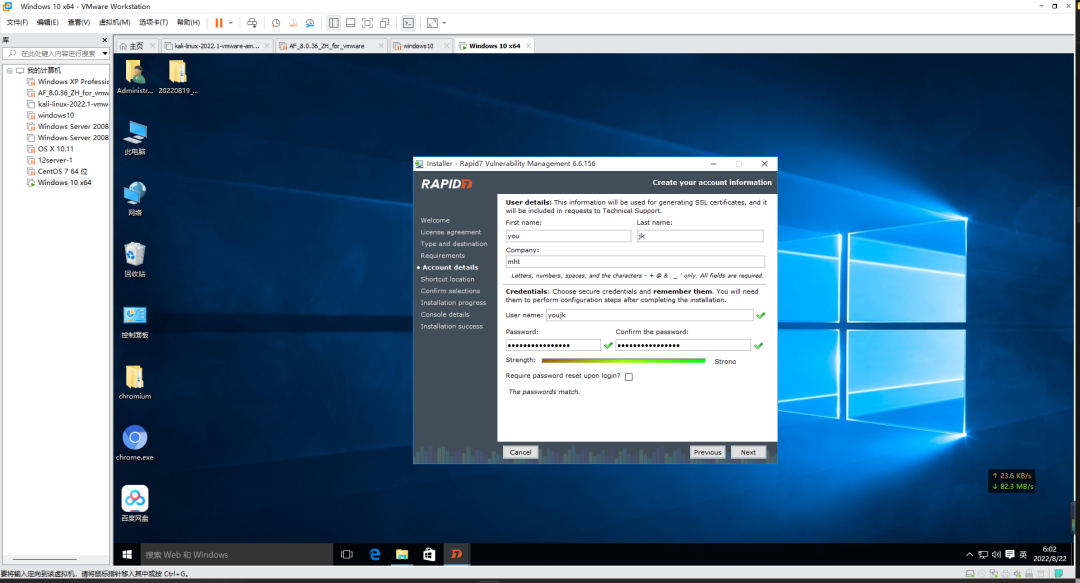Open the snapshot manager icon

click(x=310, y=23)
